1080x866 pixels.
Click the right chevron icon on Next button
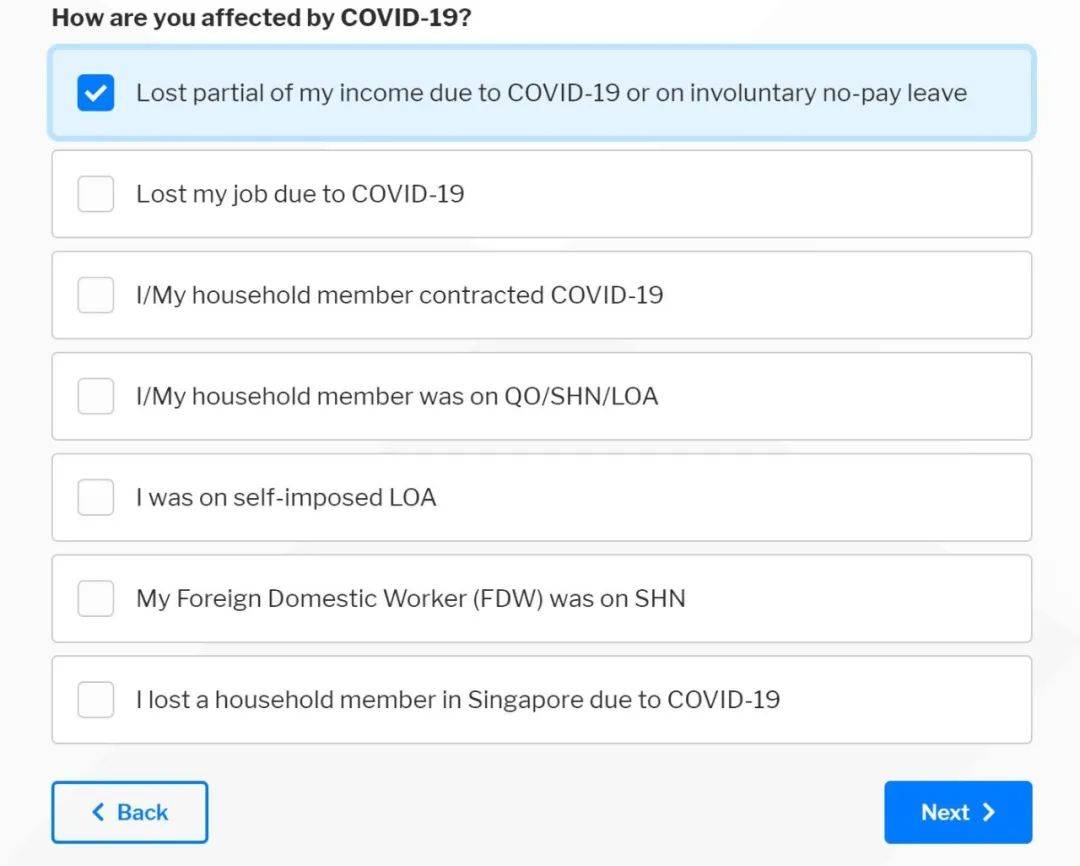point(988,812)
